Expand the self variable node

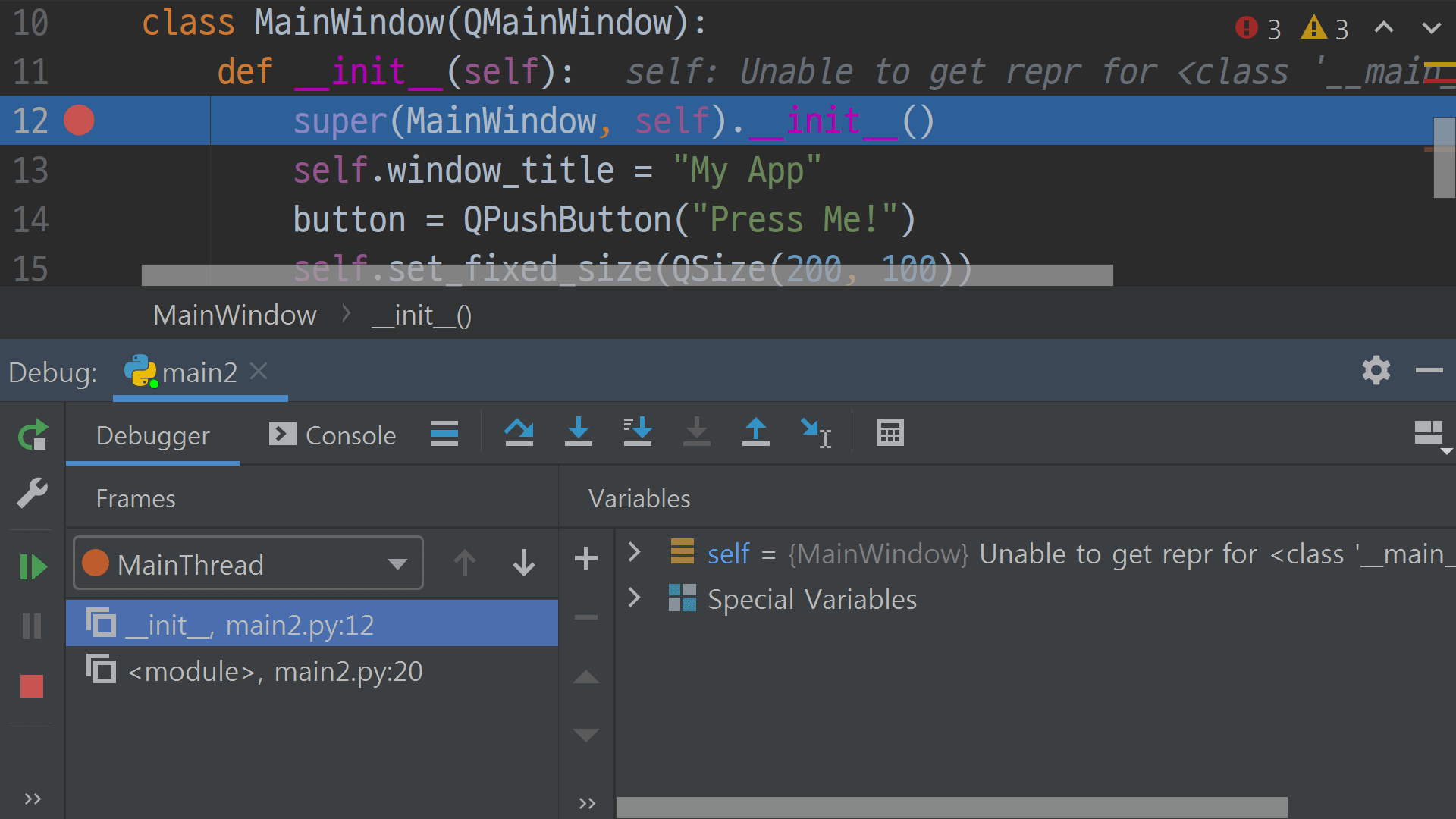click(635, 552)
